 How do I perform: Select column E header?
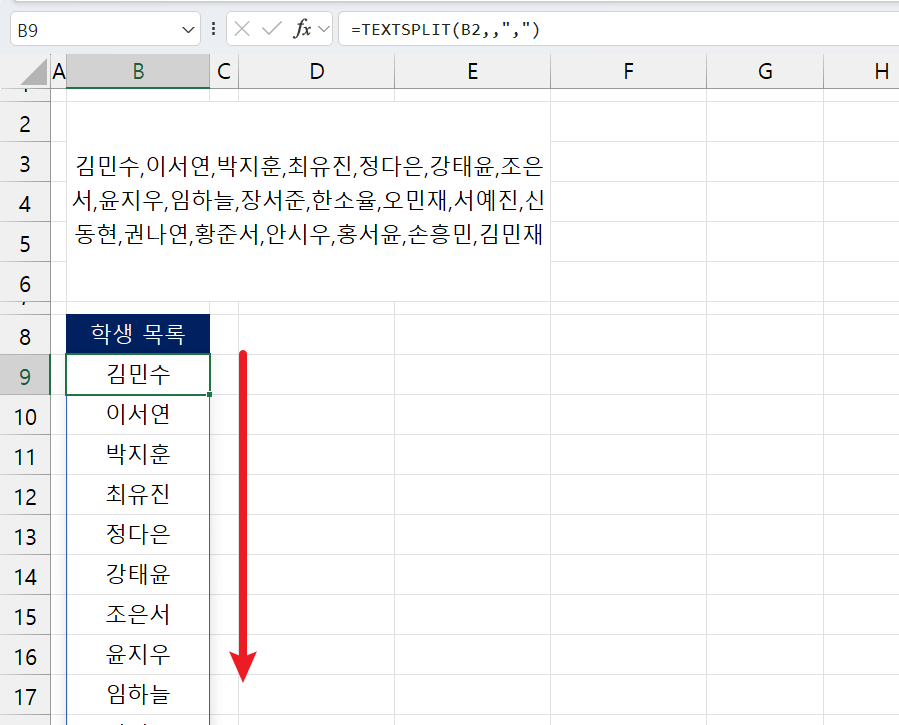pyautogui.click(x=472, y=72)
